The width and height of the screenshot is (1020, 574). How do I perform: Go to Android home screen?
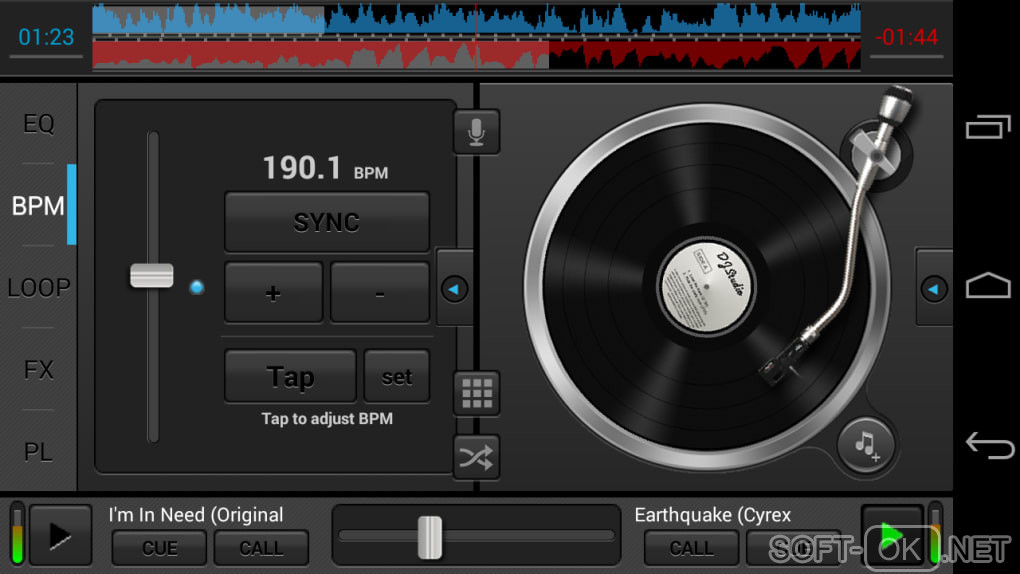pos(987,285)
